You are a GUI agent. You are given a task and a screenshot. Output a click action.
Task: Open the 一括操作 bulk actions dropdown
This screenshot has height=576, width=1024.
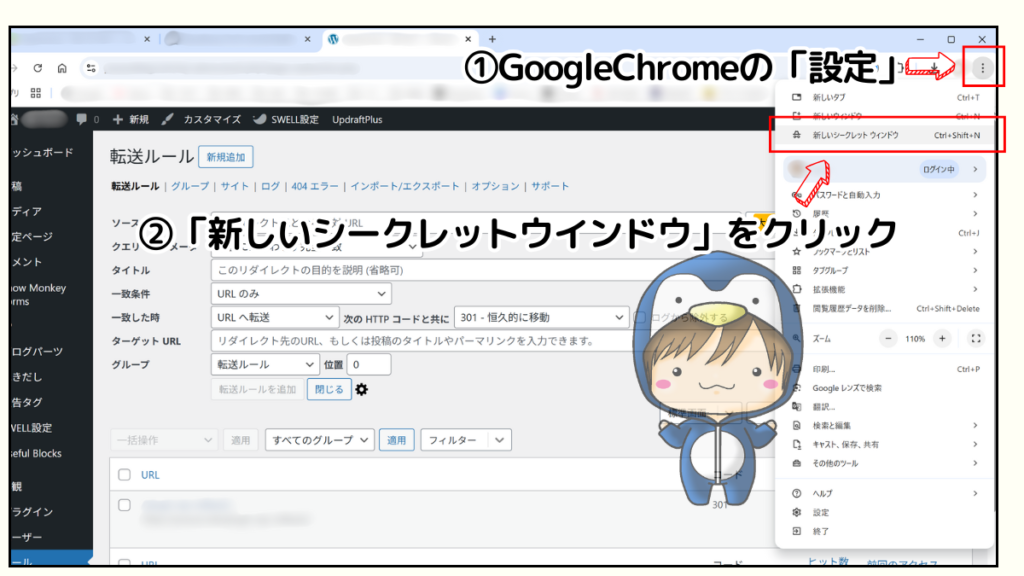(164, 440)
